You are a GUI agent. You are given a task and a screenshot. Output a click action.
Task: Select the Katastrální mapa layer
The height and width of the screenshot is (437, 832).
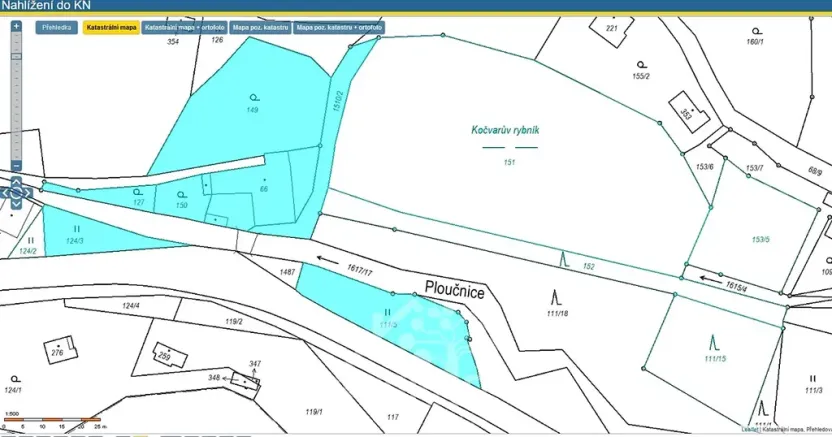coord(111,28)
